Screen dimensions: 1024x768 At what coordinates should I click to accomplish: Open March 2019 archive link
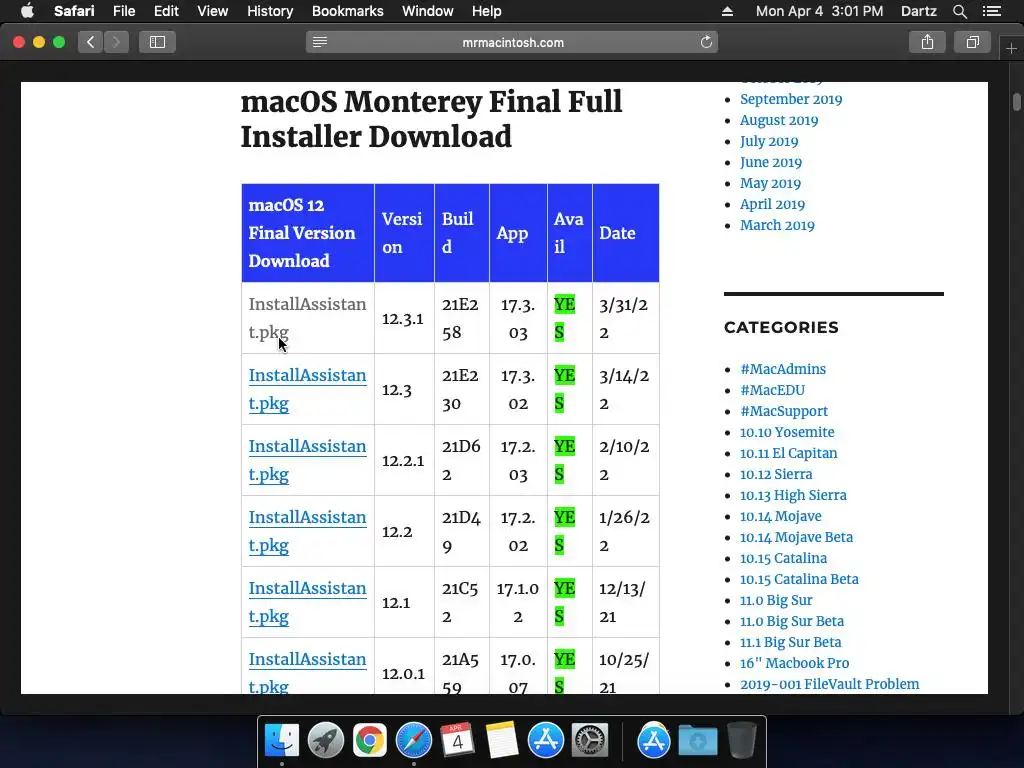(x=777, y=225)
